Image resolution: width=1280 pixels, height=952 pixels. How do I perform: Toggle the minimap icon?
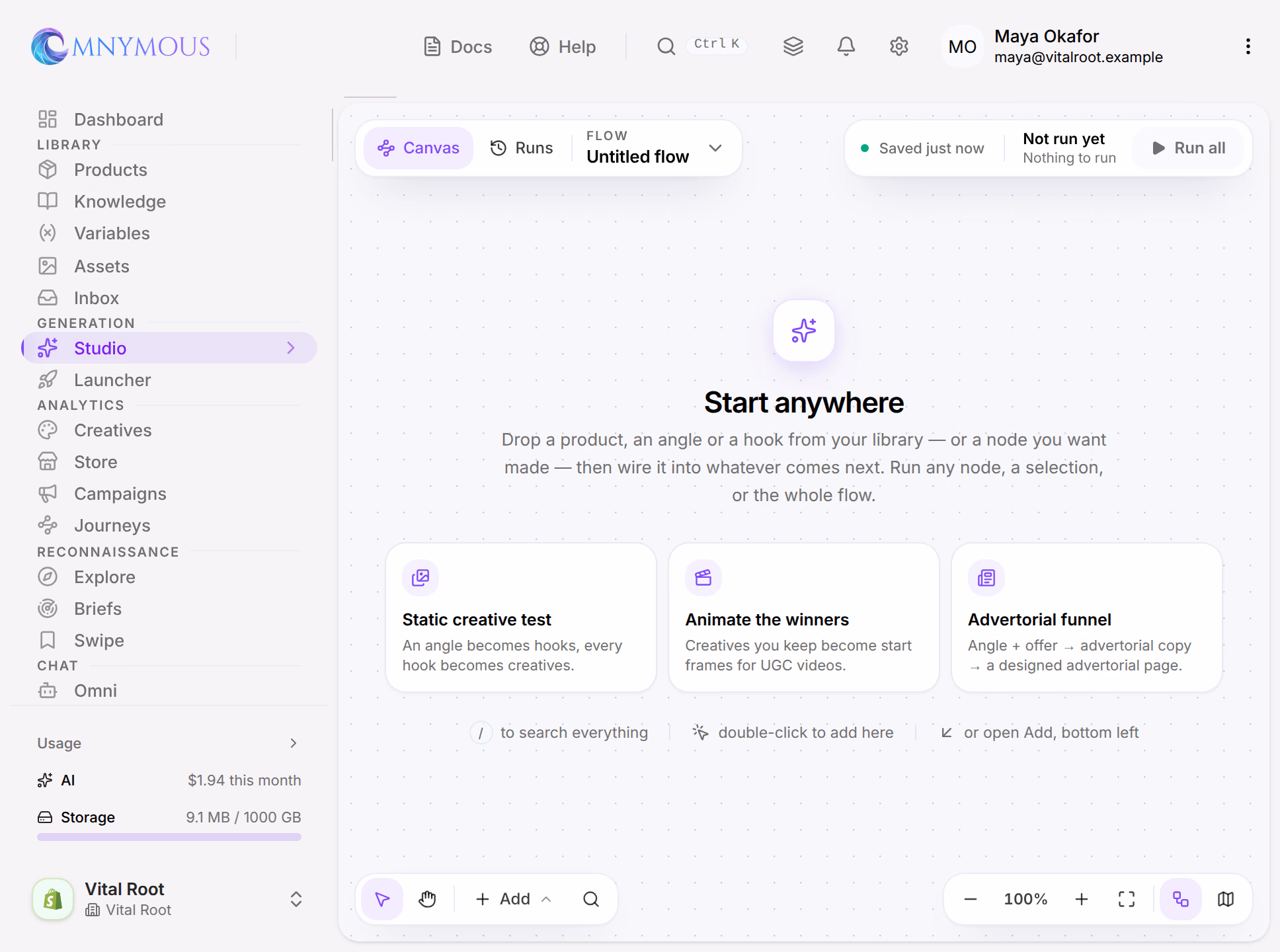pyautogui.click(x=1226, y=899)
